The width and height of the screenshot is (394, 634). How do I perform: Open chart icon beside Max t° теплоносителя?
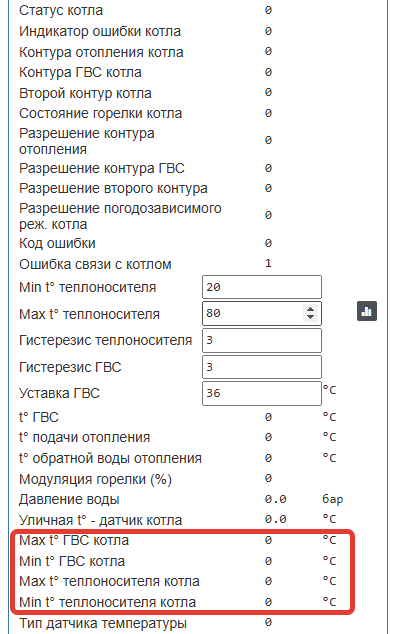(366, 311)
